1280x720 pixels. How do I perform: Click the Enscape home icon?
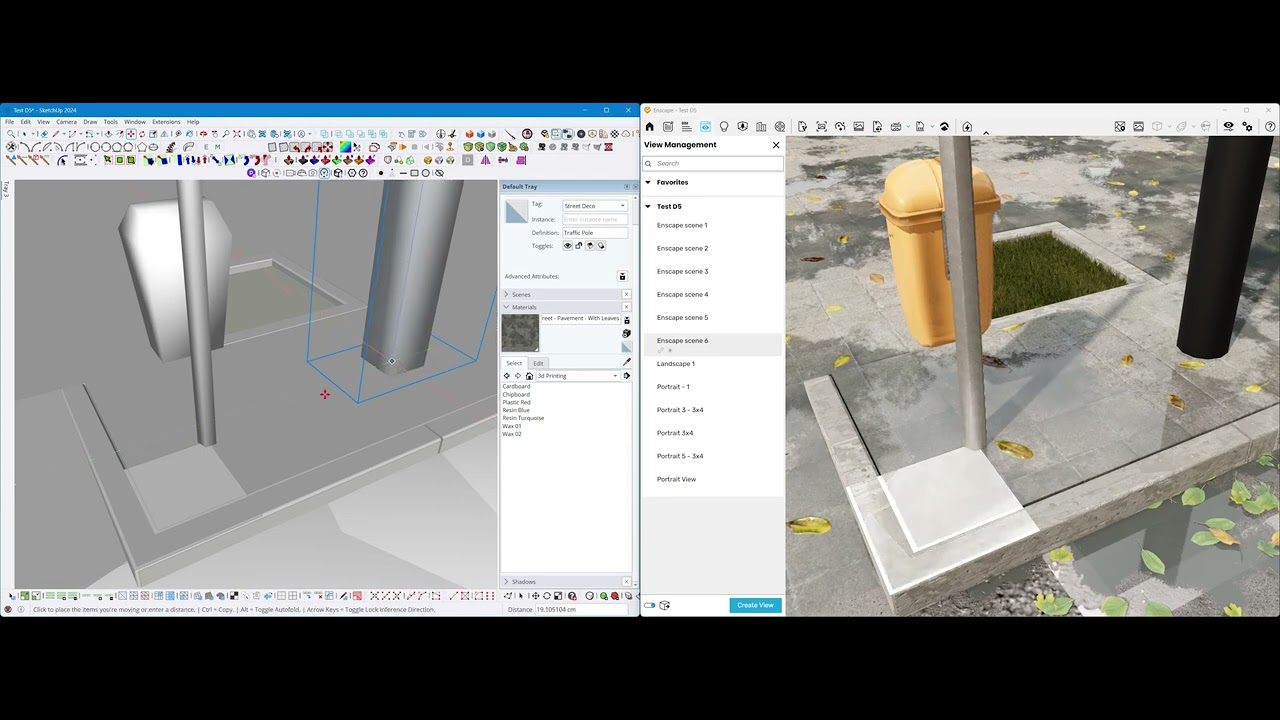tap(649, 127)
